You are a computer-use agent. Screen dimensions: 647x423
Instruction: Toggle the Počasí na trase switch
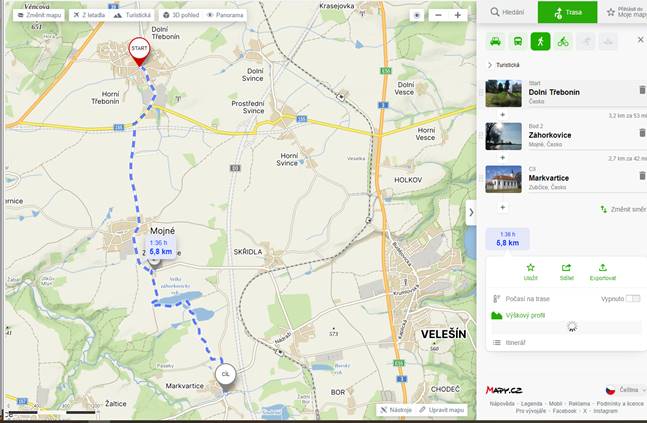[x=633, y=298]
